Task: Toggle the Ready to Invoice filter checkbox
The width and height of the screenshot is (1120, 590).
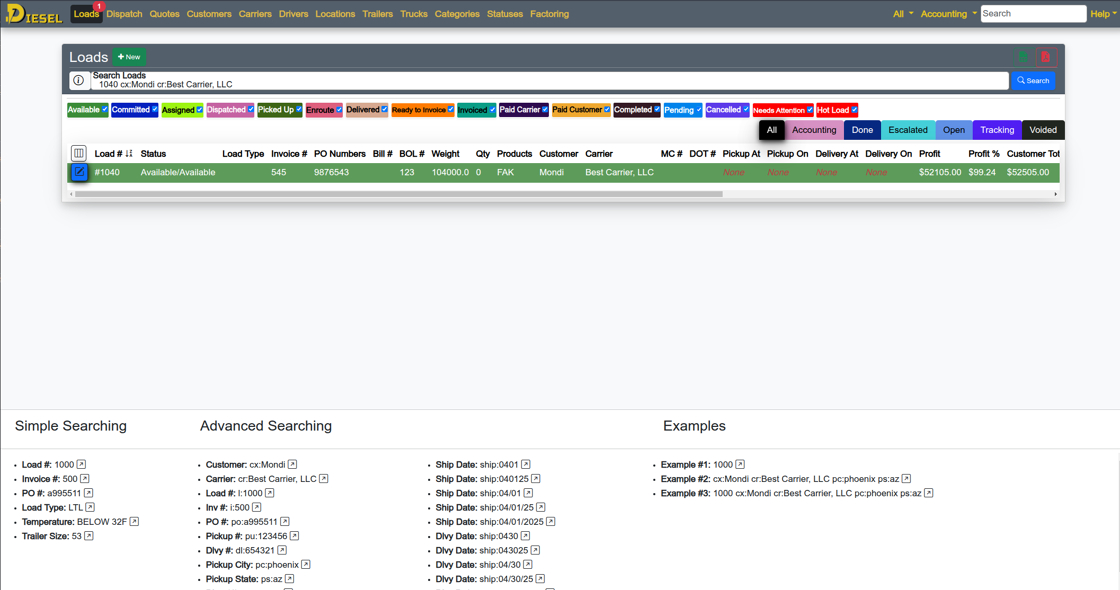Action: click(451, 109)
